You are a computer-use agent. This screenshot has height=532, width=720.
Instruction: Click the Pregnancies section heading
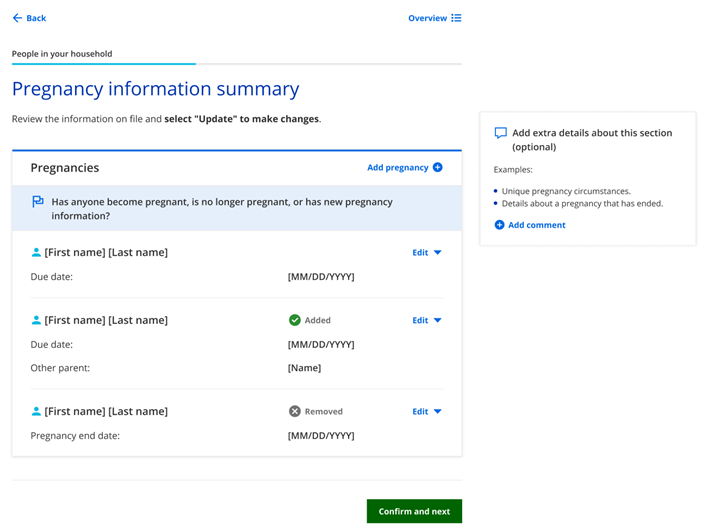pyautogui.click(x=65, y=168)
